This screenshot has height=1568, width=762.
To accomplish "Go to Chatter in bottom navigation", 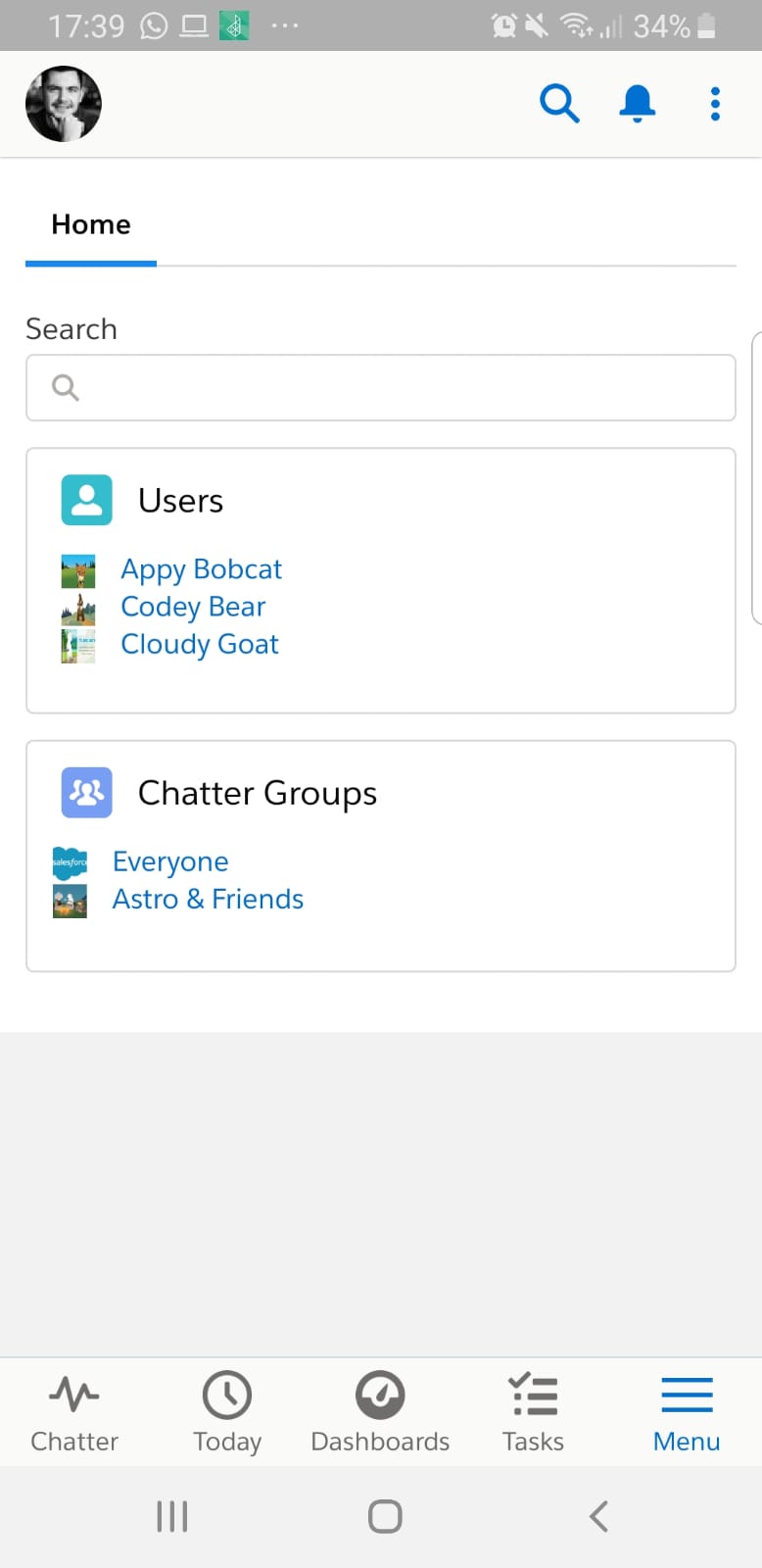I will tap(74, 1412).
